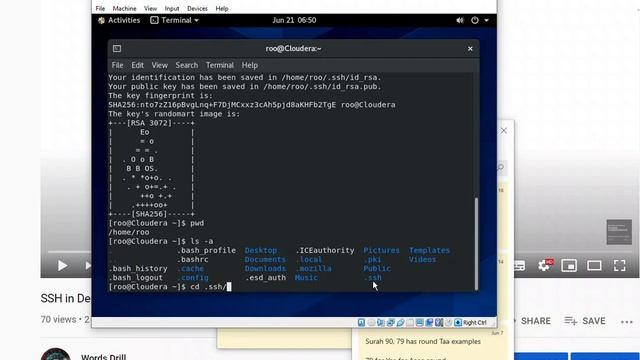Open the terminal Help menu
This screenshot has height=360, width=640.
pos(249,65)
